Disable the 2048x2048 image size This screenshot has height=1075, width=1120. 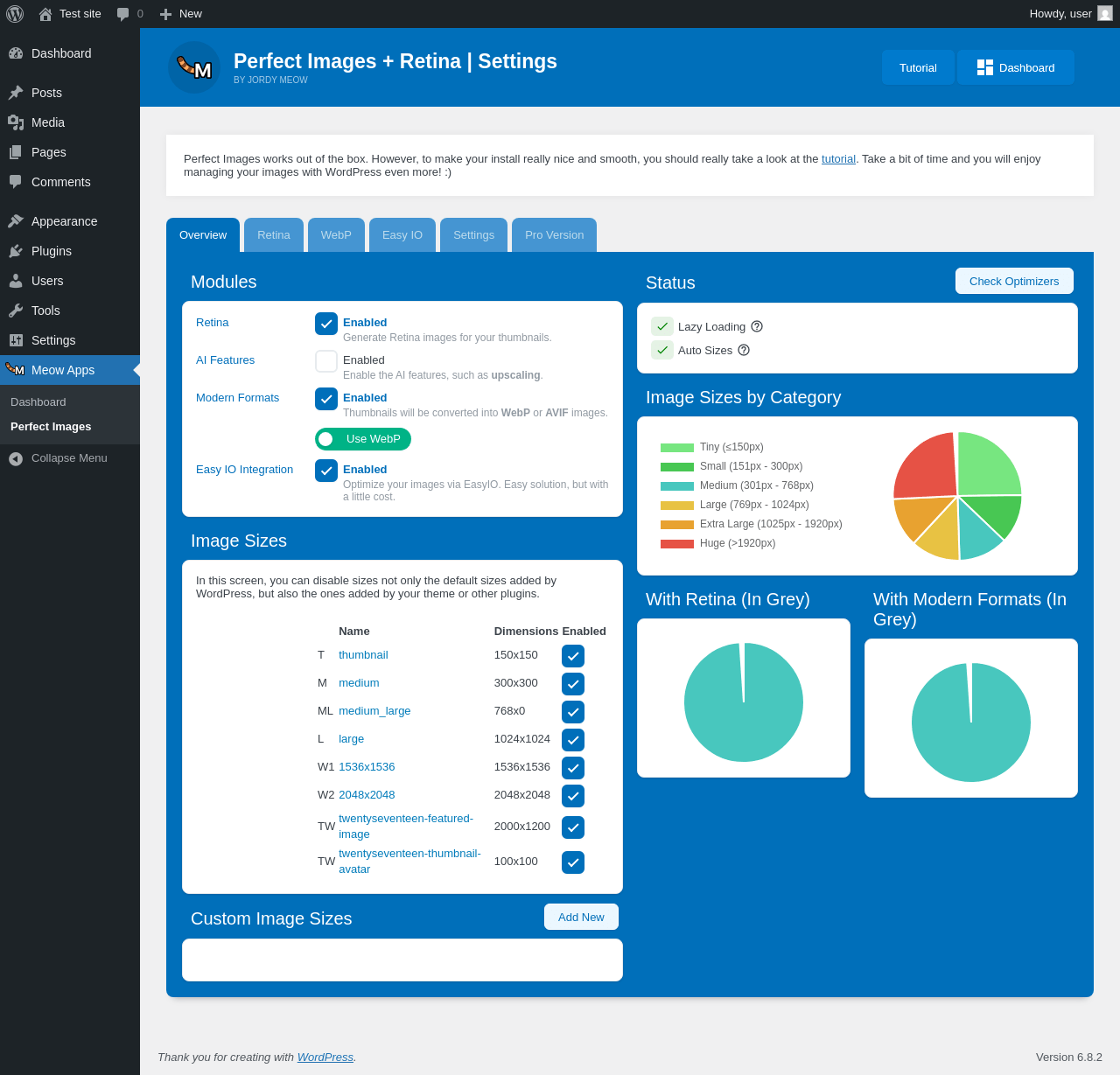pos(573,796)
